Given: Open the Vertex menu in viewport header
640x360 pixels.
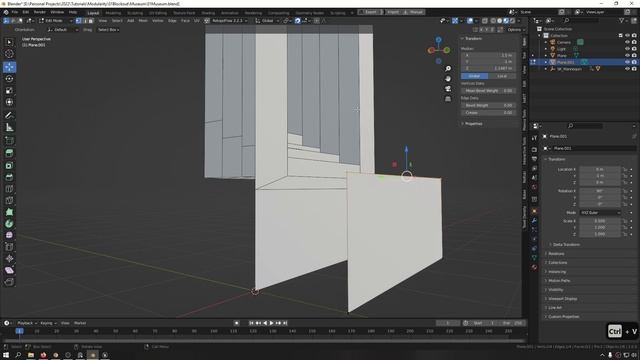Looking at the screenshot, I should [158, 20].
